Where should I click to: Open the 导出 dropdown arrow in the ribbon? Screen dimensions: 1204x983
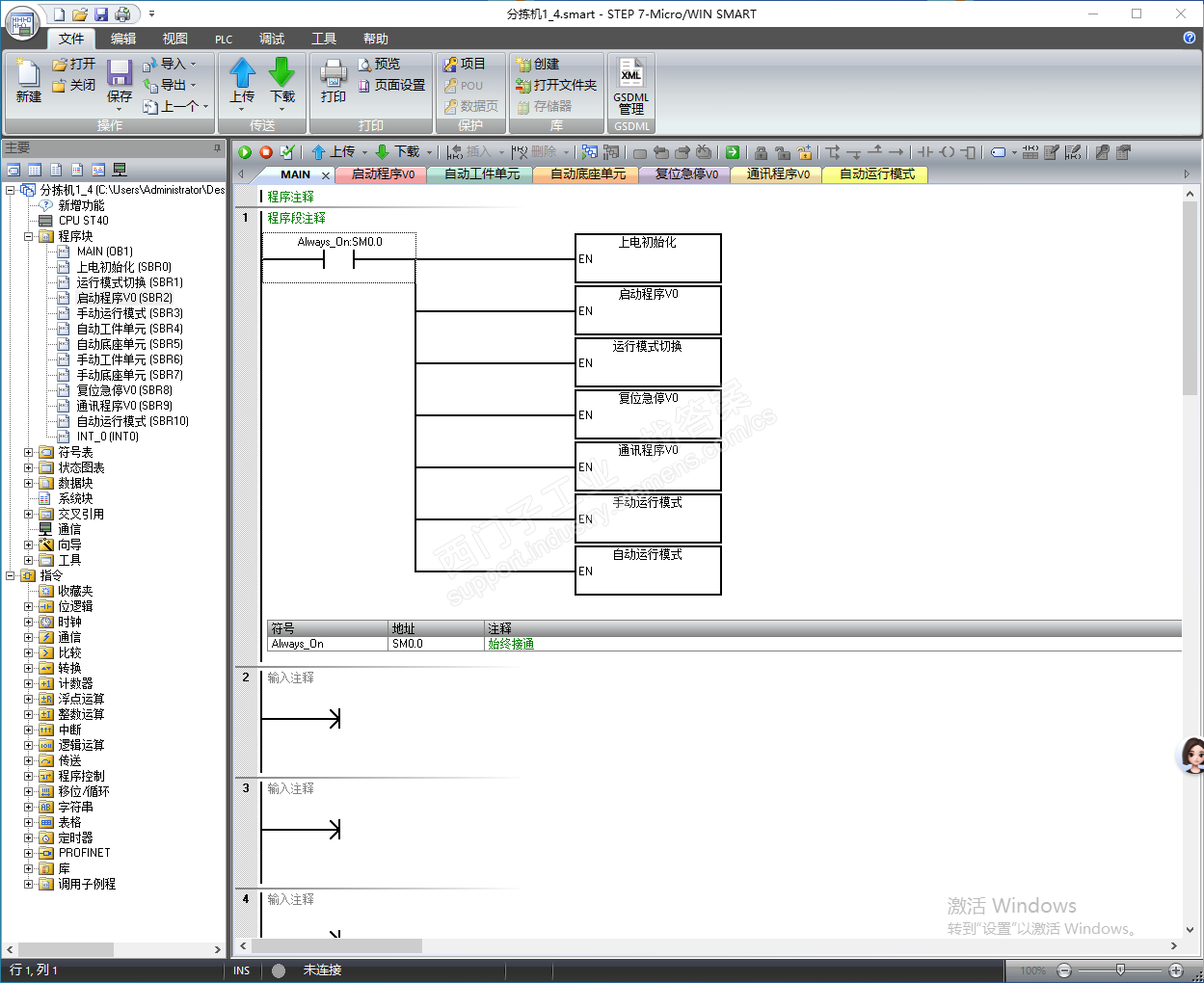(x=193, y=85)
